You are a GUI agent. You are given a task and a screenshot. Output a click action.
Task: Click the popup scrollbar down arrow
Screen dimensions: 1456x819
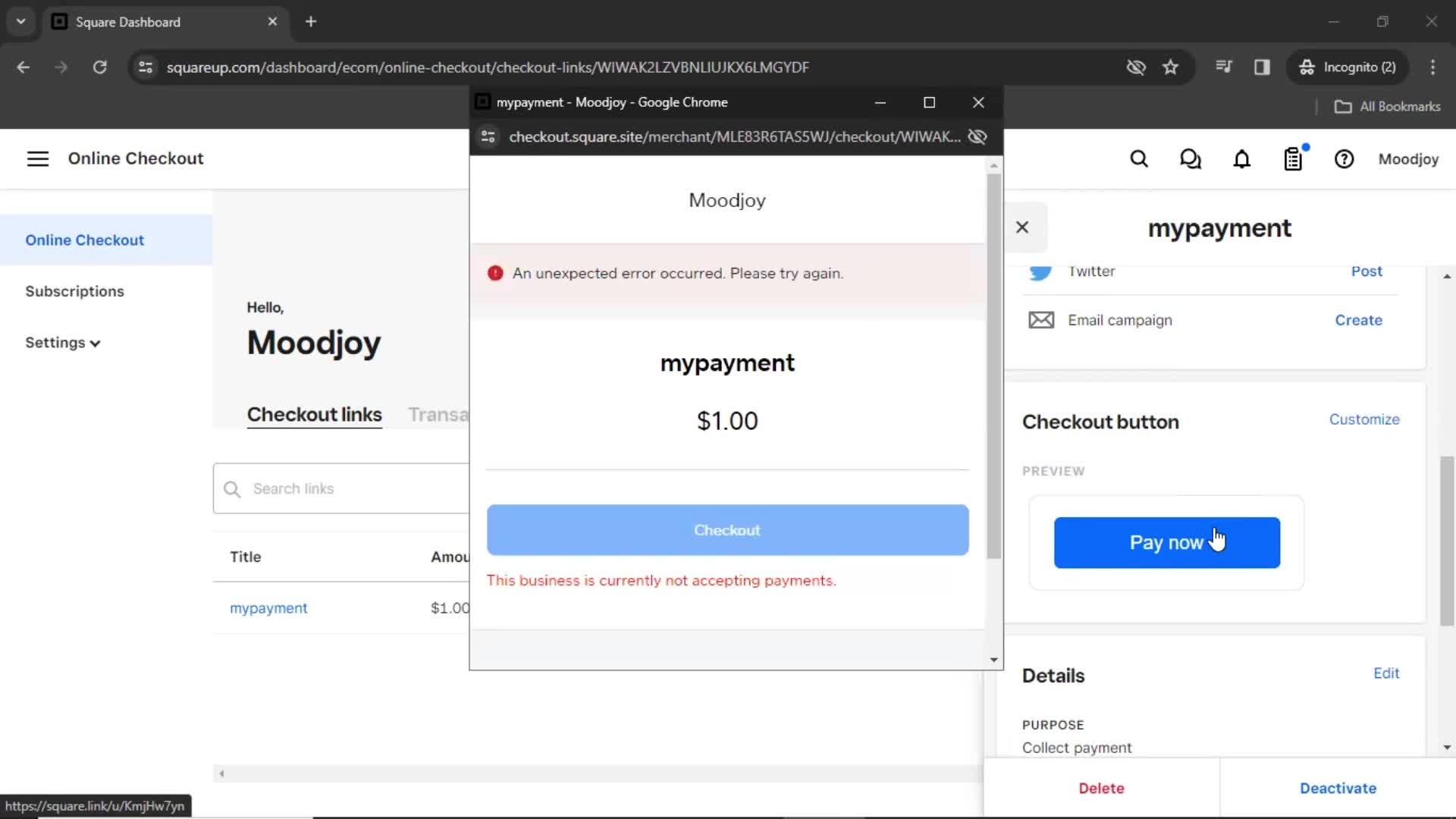tap(993, 660)
